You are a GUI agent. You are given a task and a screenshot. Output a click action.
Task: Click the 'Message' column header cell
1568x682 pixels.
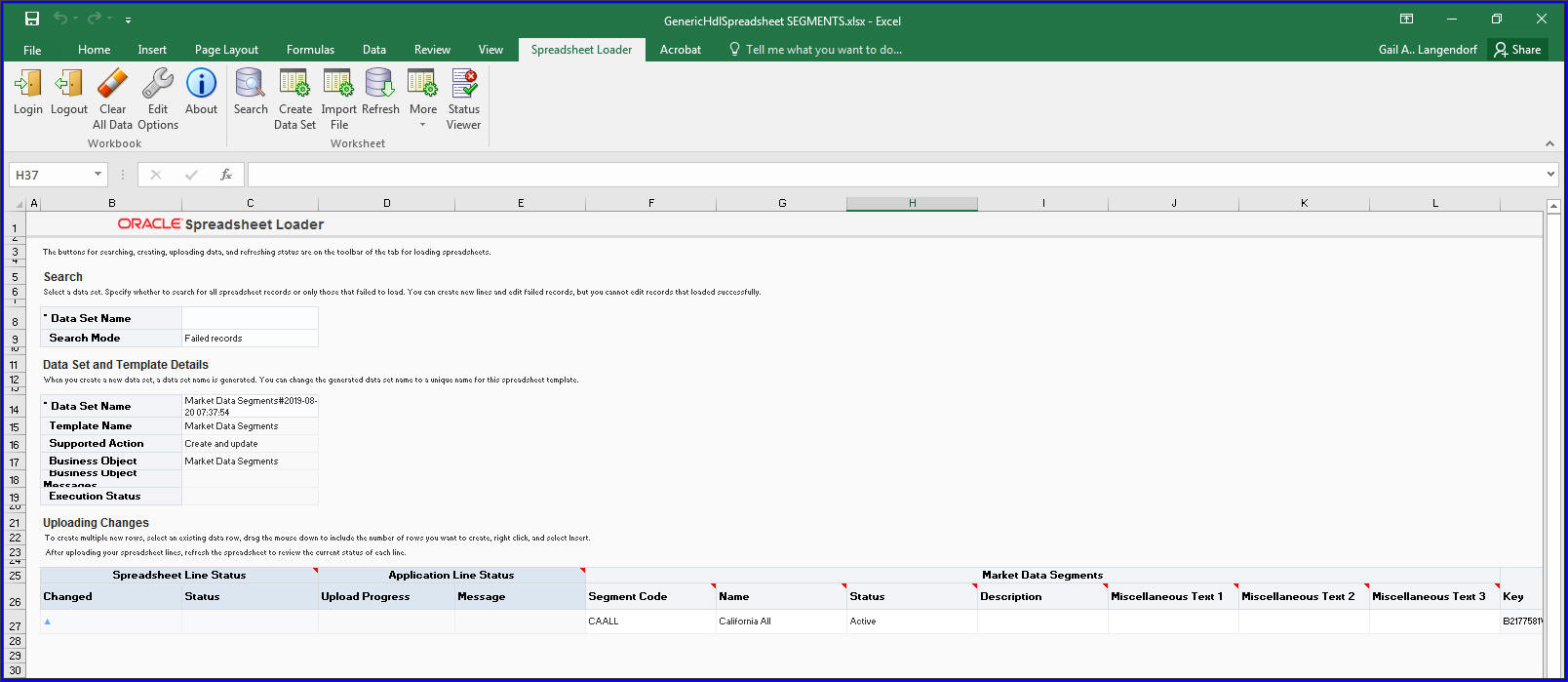520,596
